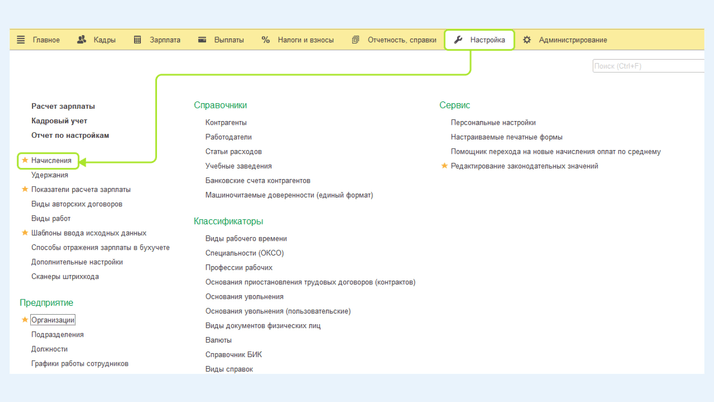The width and height of the screenshot is (714, 402).
Task: Open Кадровый учет settings
Action: point(59,121)
